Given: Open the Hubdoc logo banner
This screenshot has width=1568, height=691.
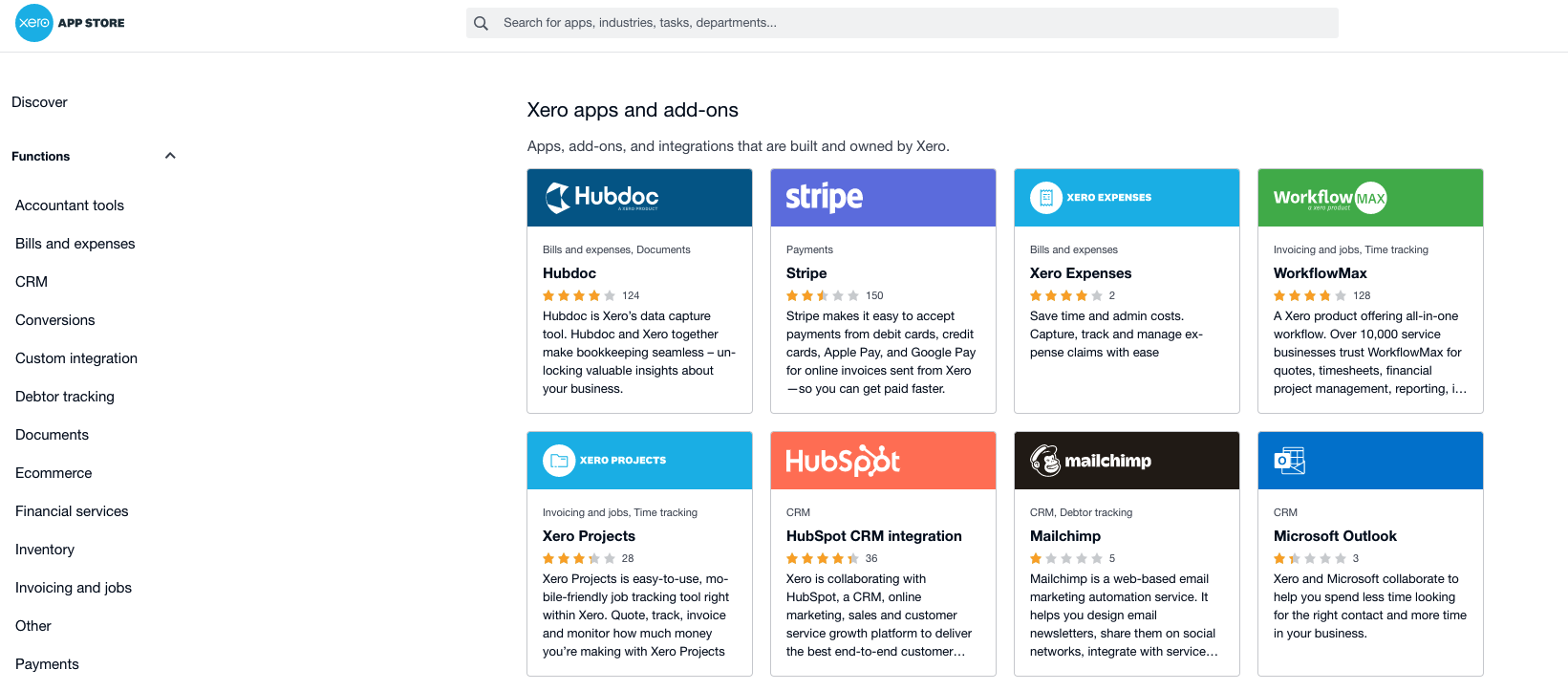Looking at the screenshot, I should 639,198.
